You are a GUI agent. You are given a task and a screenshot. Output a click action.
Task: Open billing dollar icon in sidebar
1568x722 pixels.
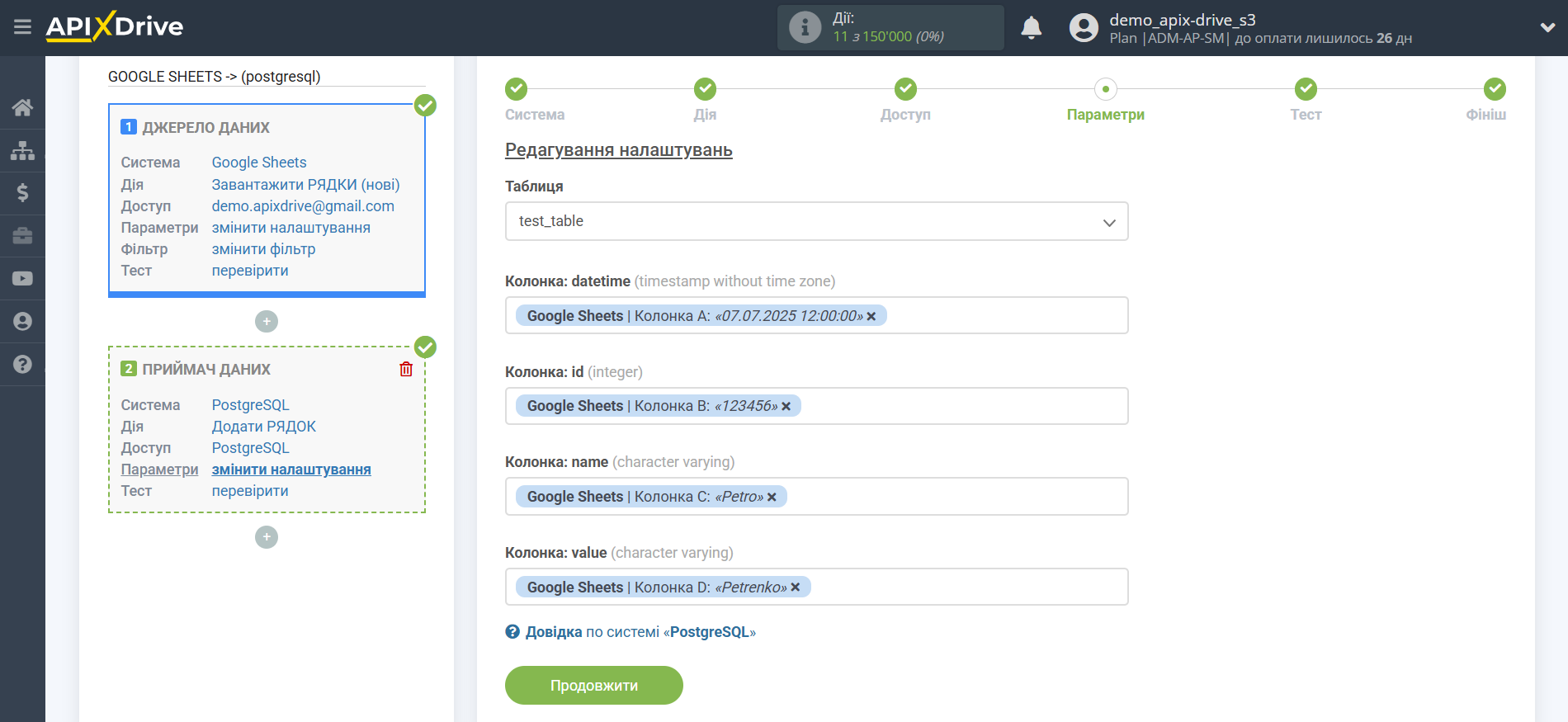pyautogui.click(x=22, y=193)
